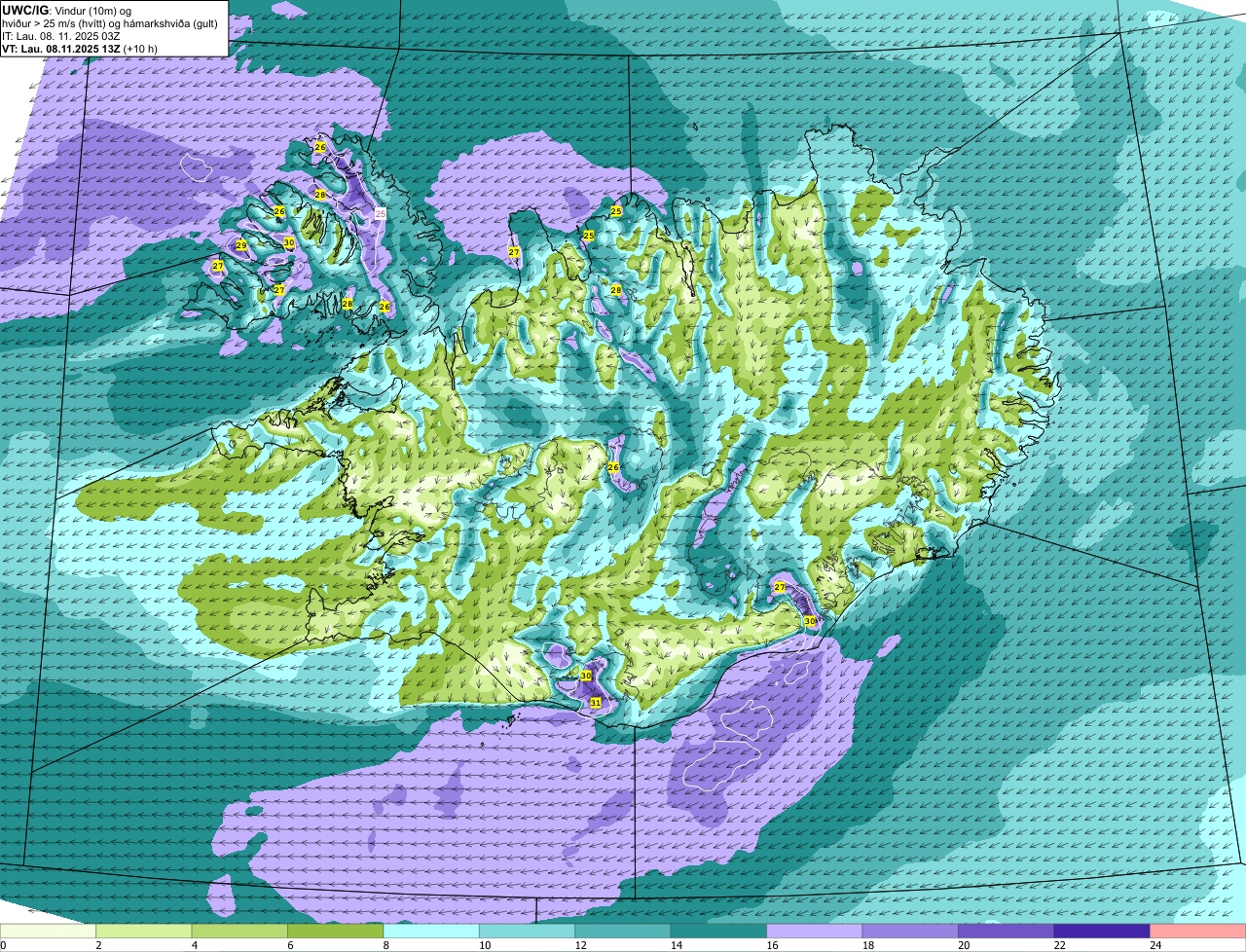Click the "IT: Lau. 08. 11. 2025 03Z" line
The height and width of the screenshot is (952, 1246).
pyautogui.click(x=61, y=36)
